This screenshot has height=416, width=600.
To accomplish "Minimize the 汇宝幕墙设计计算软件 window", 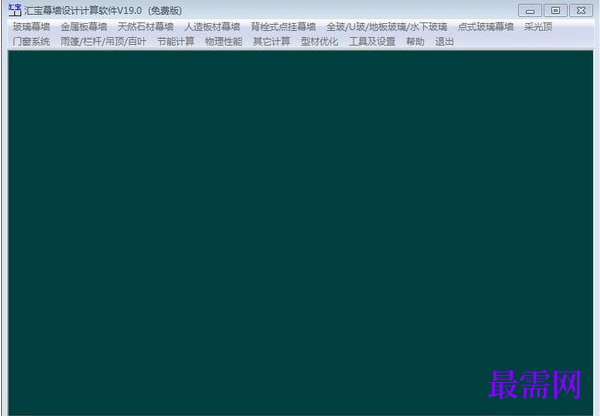I will click(530, 11).
